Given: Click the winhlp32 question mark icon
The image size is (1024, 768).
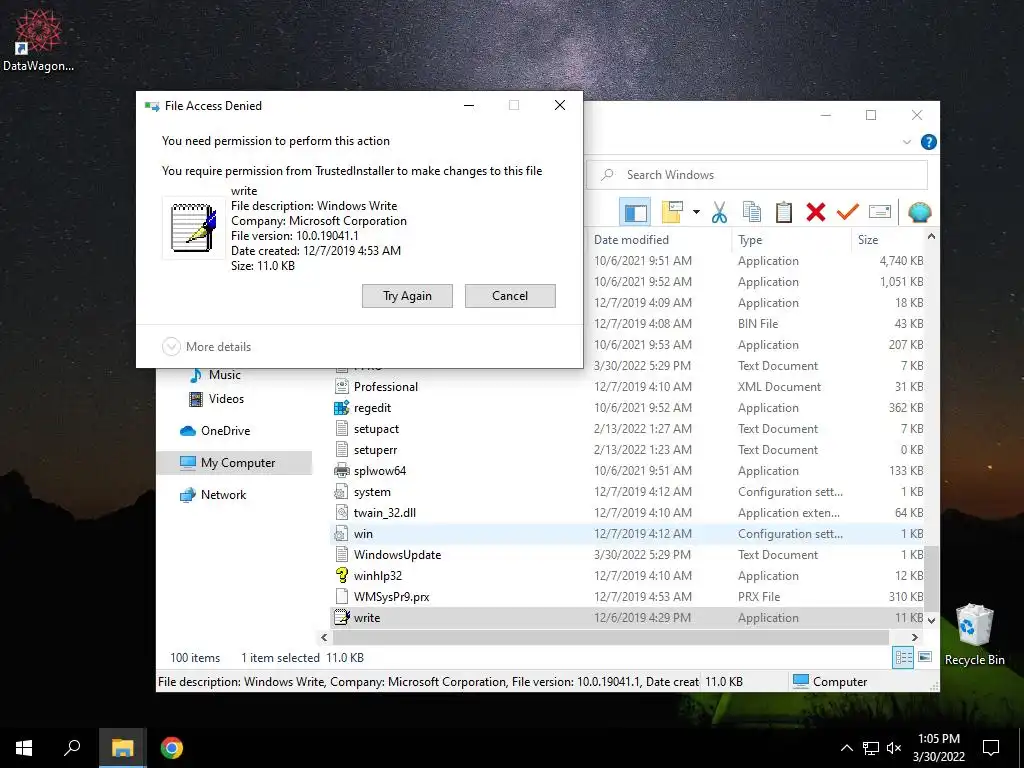Looking at the screenshot, I should (x=342, y=575).
